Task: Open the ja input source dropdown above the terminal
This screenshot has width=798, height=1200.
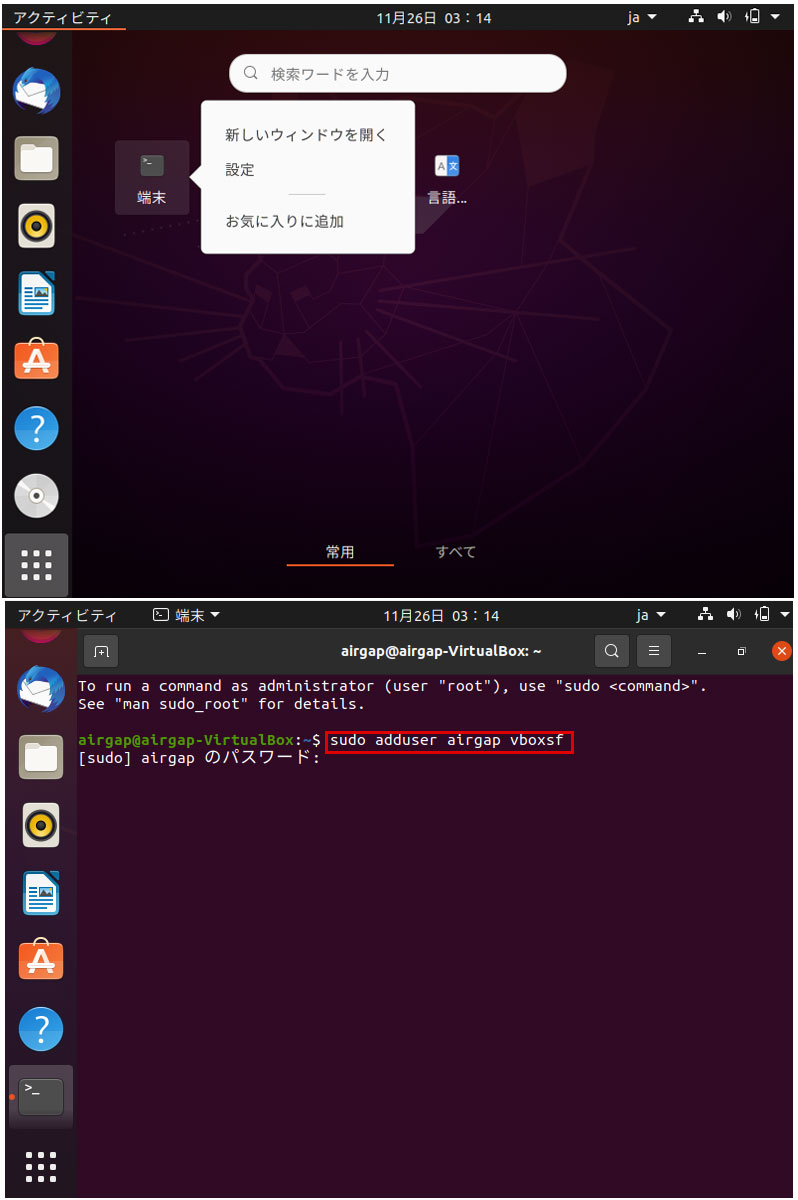Action: (x=650, y=615)
